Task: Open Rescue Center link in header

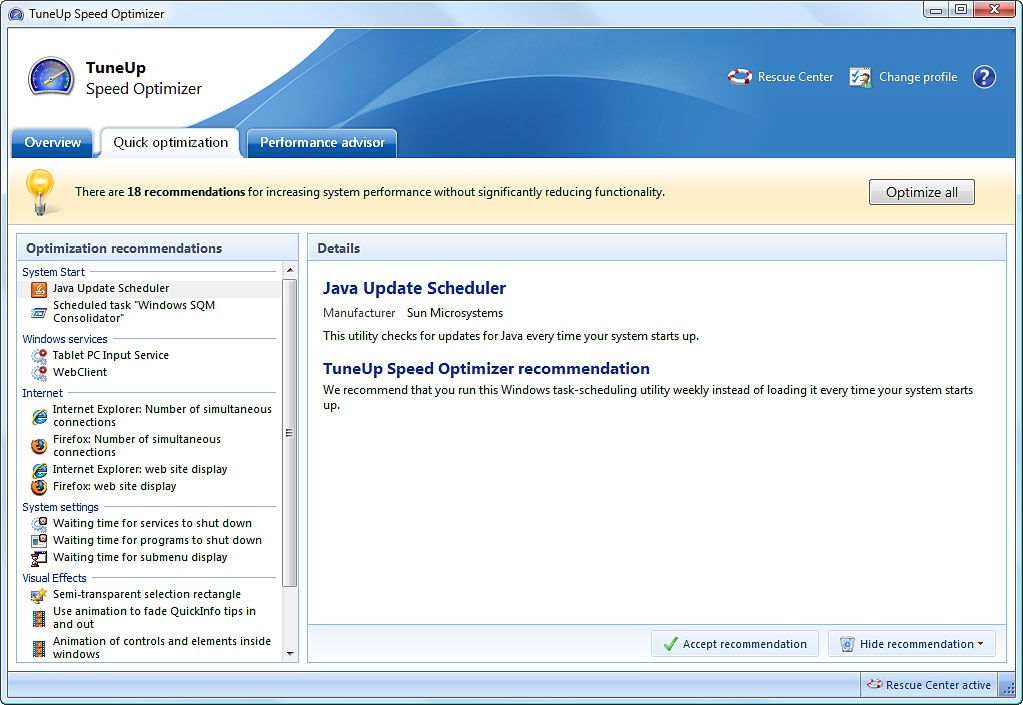Action: [795, 77]
